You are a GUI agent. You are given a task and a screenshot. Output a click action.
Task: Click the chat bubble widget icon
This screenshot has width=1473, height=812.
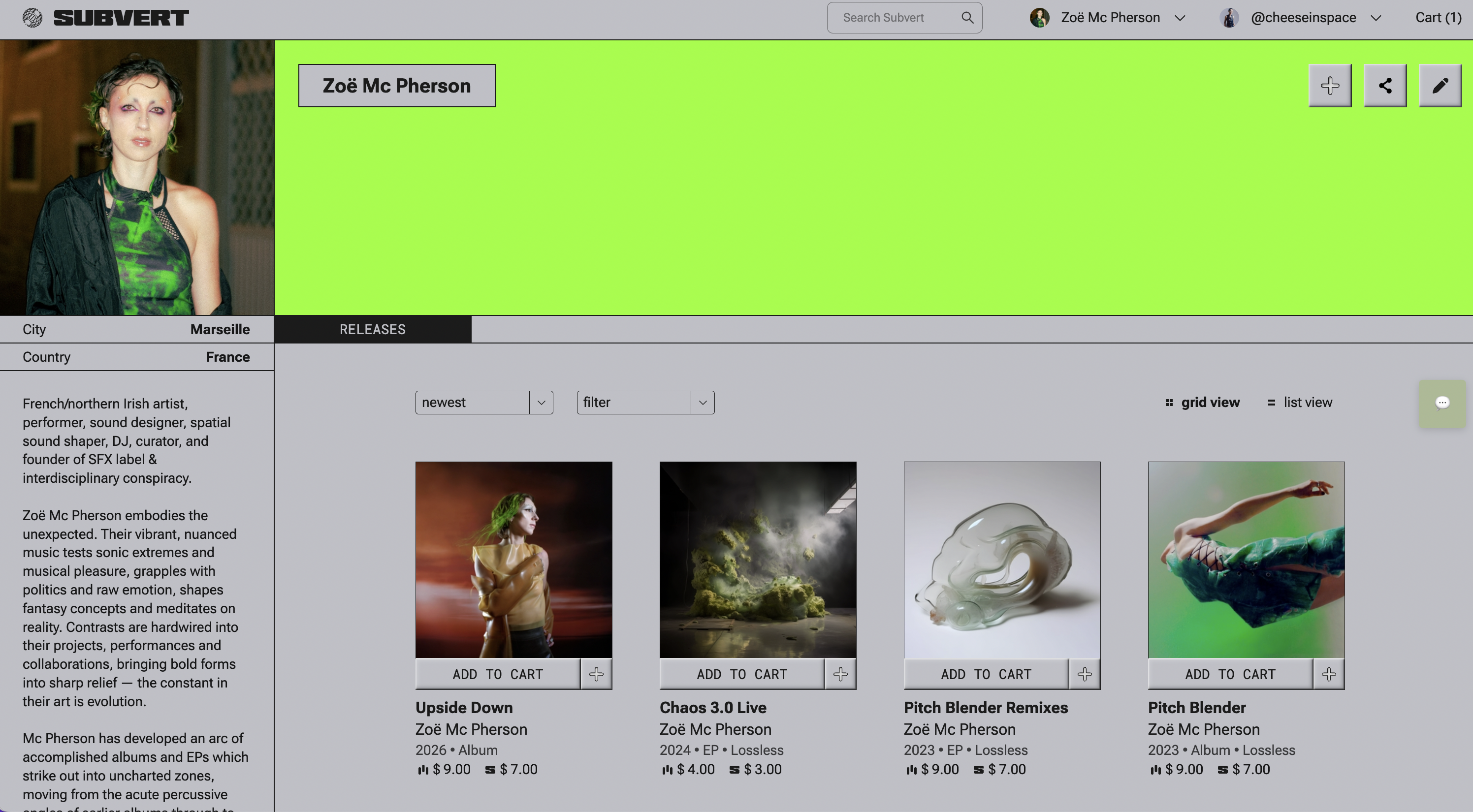1441,404
